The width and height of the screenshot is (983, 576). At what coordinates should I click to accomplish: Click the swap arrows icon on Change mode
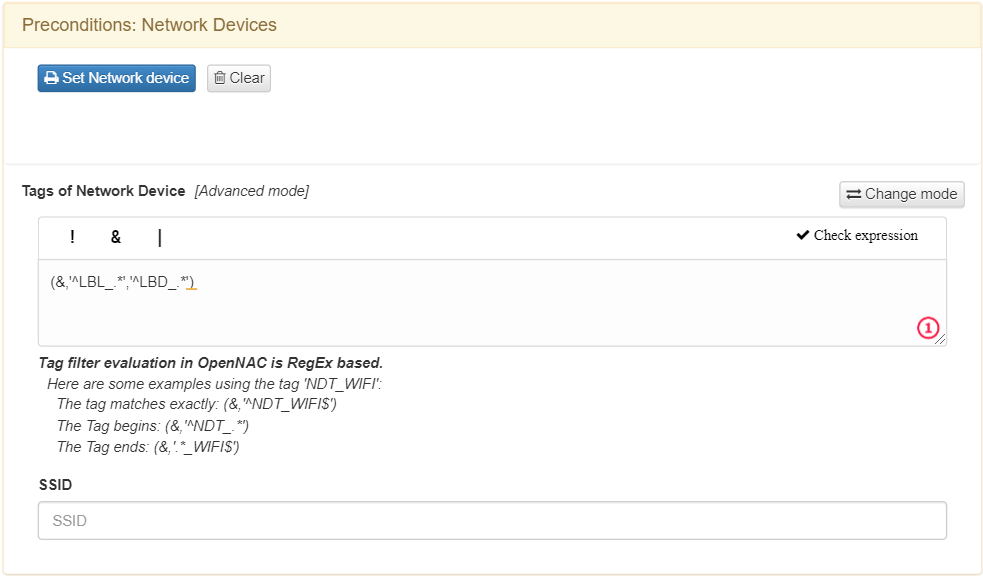(x=853, y=194)
